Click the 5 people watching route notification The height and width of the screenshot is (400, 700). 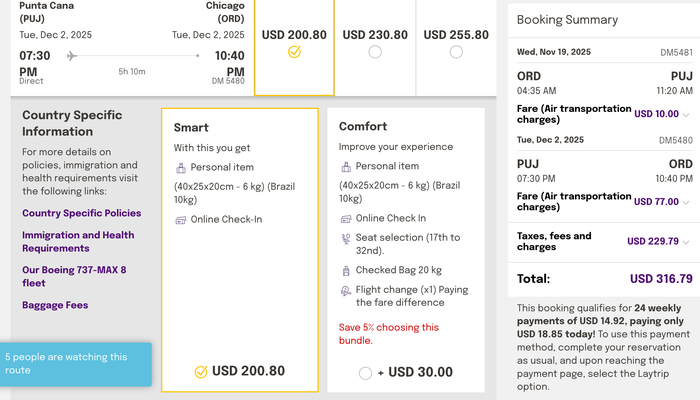click(x=76, y=364)
